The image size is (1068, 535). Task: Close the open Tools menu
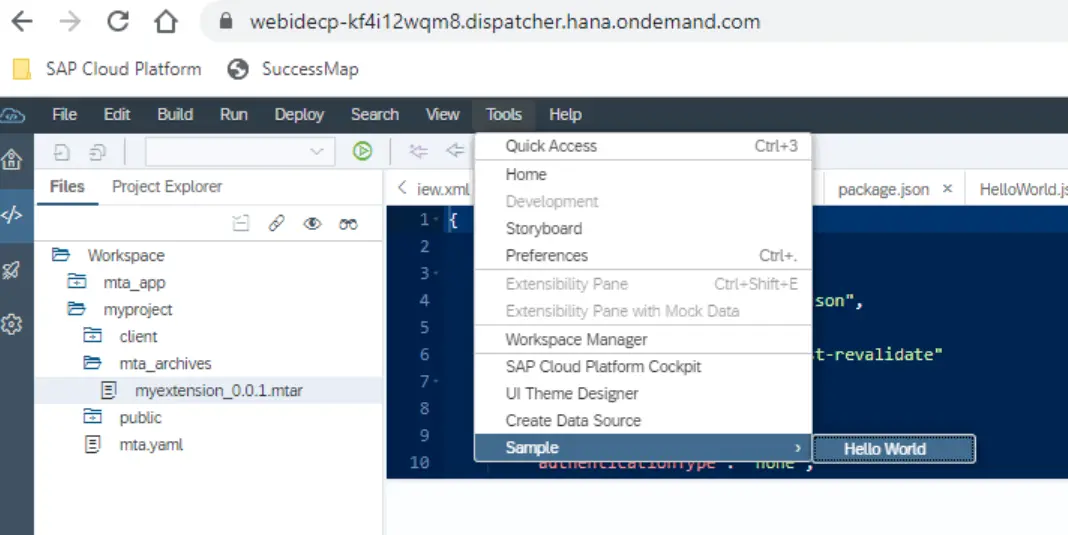click(504, 114)
